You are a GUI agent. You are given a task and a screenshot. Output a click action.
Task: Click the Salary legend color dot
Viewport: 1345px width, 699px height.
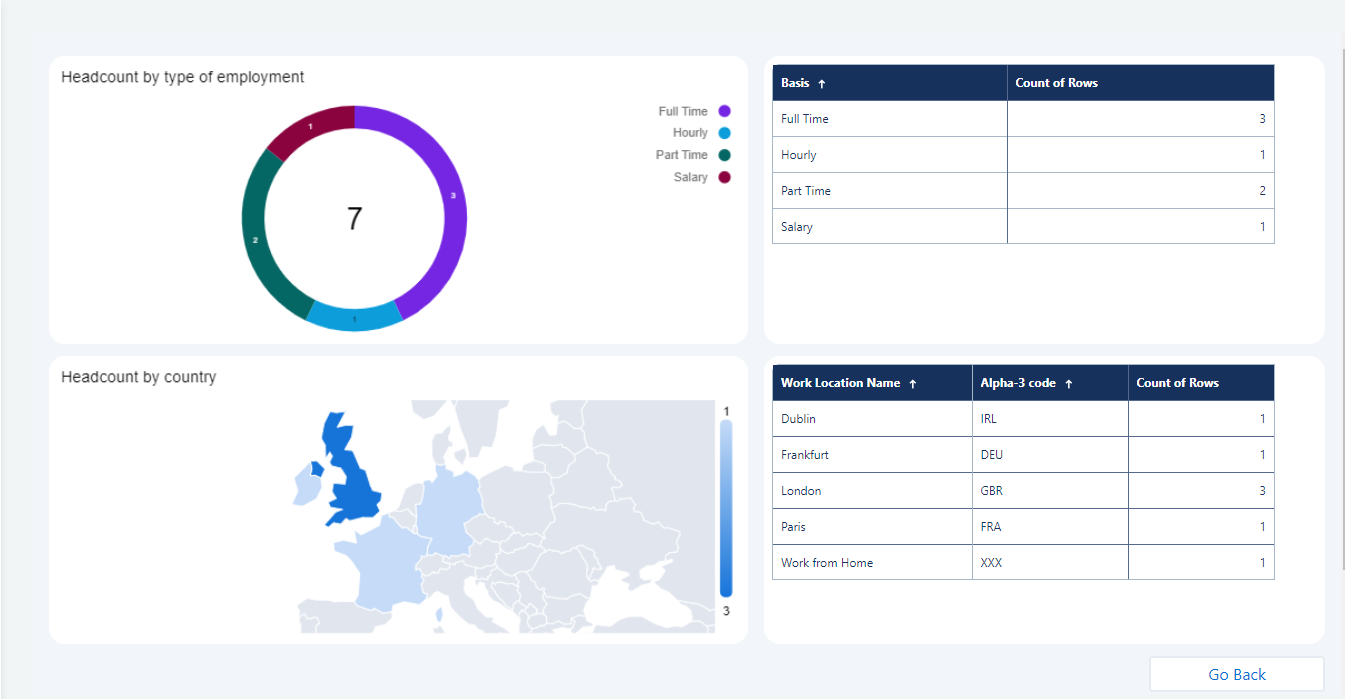pyautogui.click(x=724, y=177)
